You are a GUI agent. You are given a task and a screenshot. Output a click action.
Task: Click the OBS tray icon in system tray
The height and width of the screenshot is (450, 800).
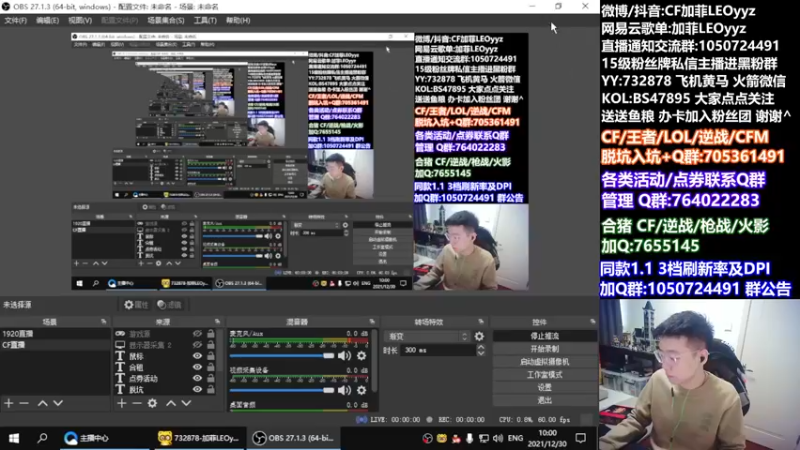pos(428,438)
